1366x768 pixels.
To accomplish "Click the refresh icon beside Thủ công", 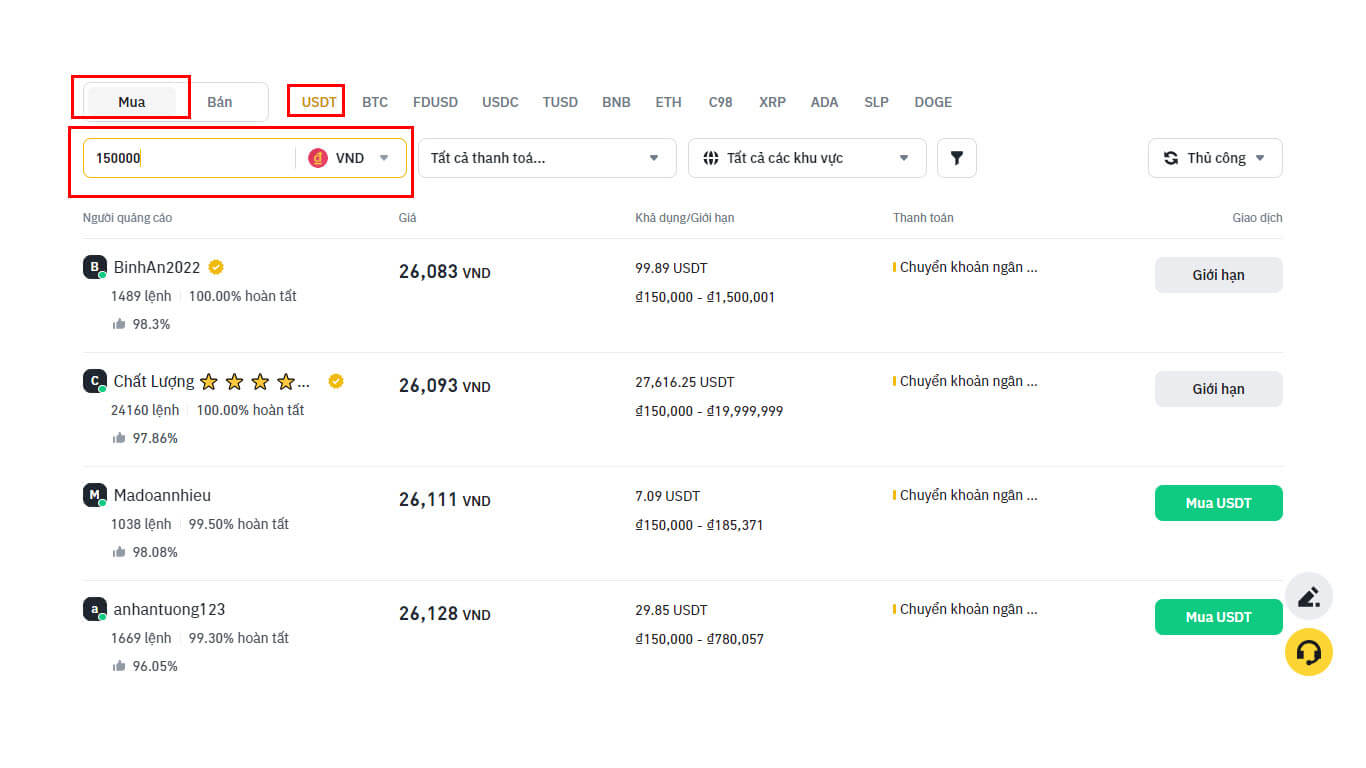I will tap(1171, 158).
